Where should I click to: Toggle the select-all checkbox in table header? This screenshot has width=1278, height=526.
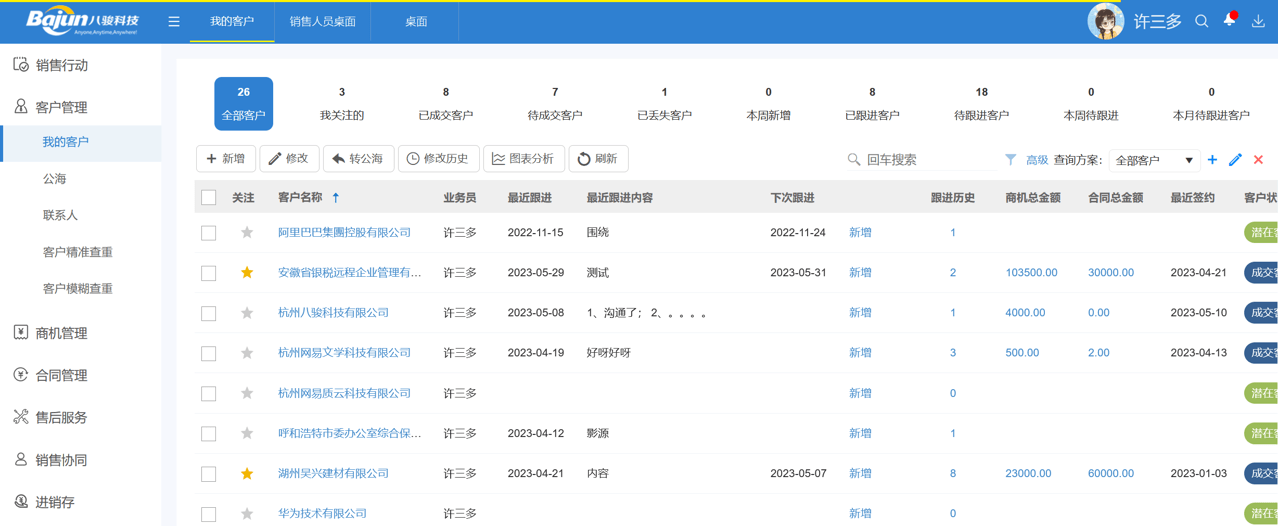209,198
